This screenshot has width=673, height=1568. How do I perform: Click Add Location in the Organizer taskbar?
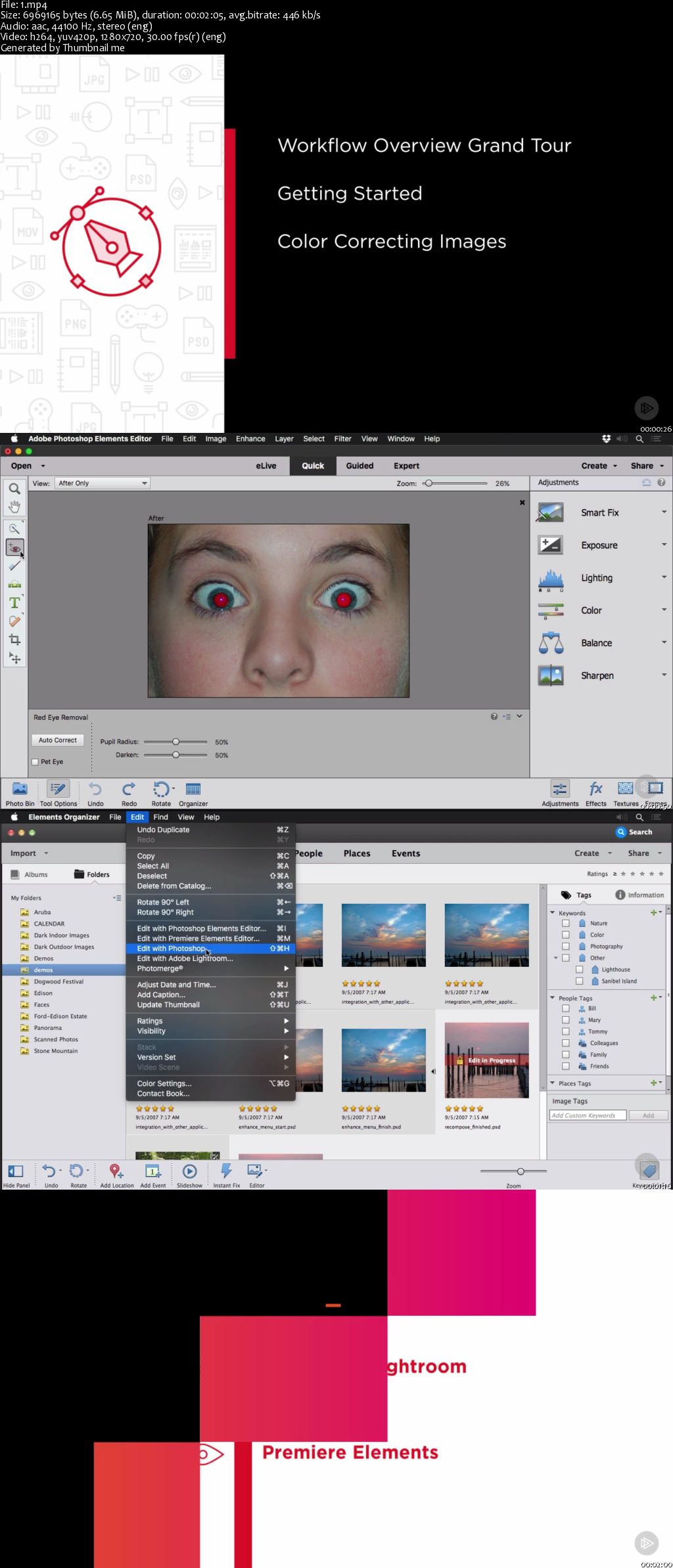116,1176
